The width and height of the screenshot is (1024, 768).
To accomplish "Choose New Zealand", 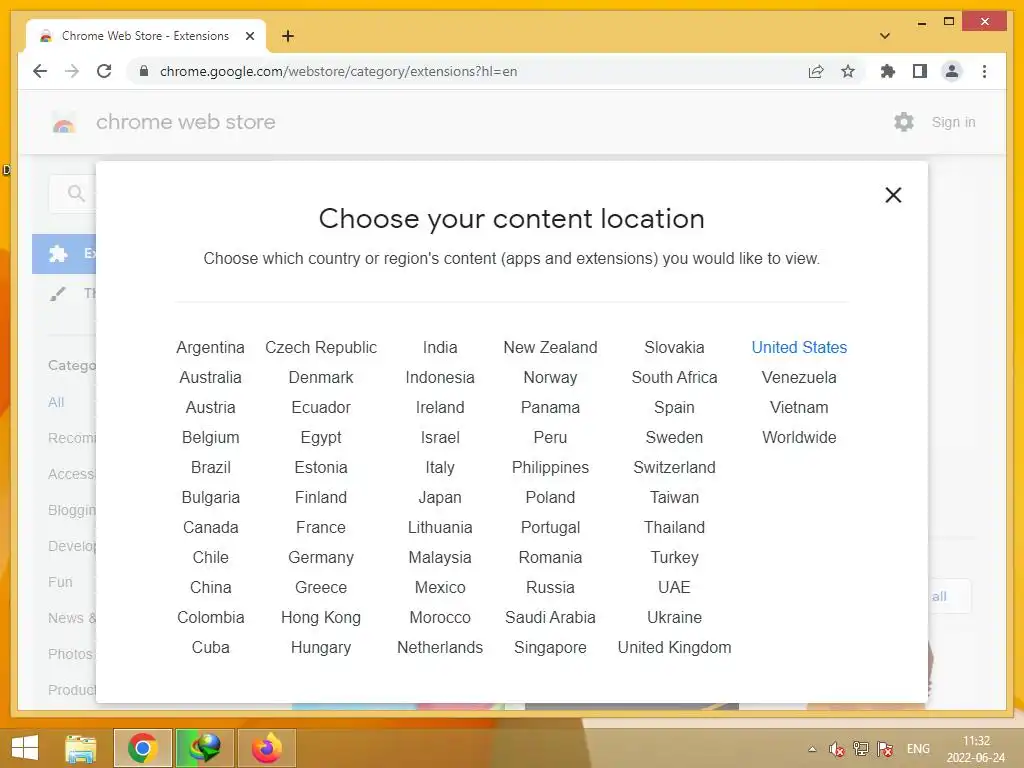I will pos(550,347).
